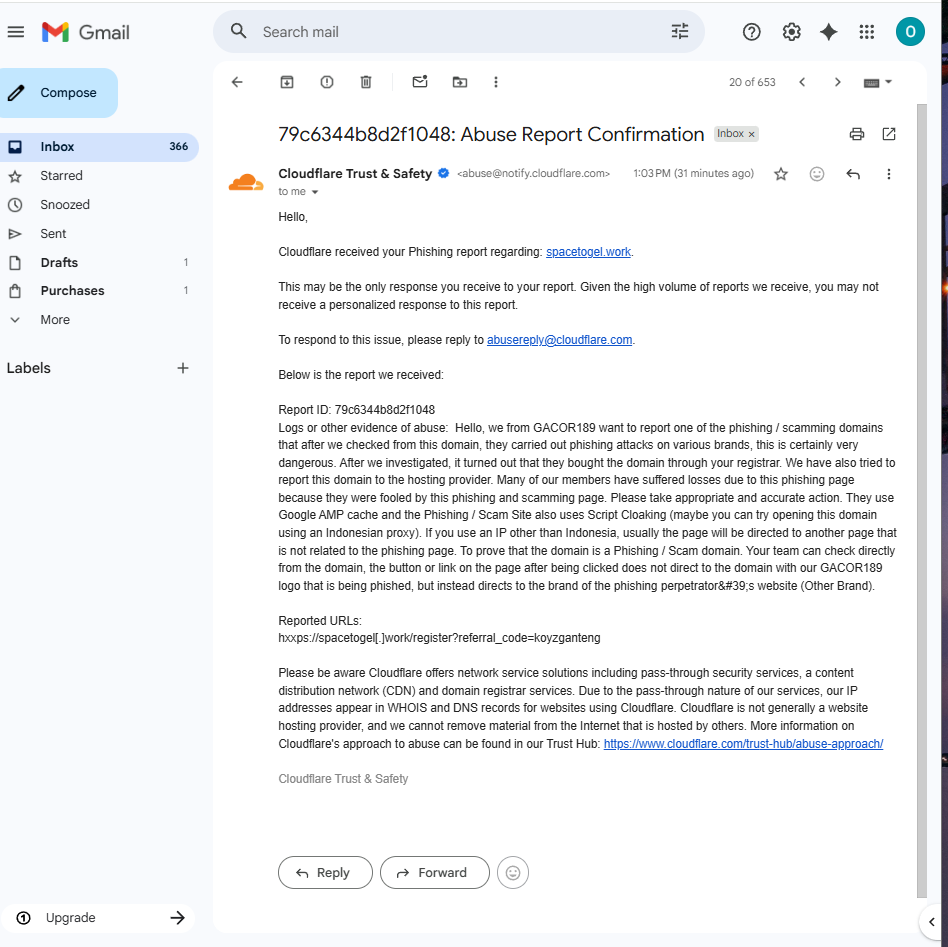Open Starred folder
Viewport: 948px width, 947px height.
click(99, 176)
